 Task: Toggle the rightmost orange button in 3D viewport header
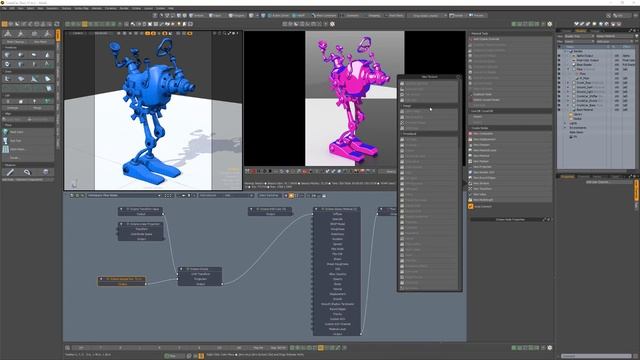pos(190,33)
